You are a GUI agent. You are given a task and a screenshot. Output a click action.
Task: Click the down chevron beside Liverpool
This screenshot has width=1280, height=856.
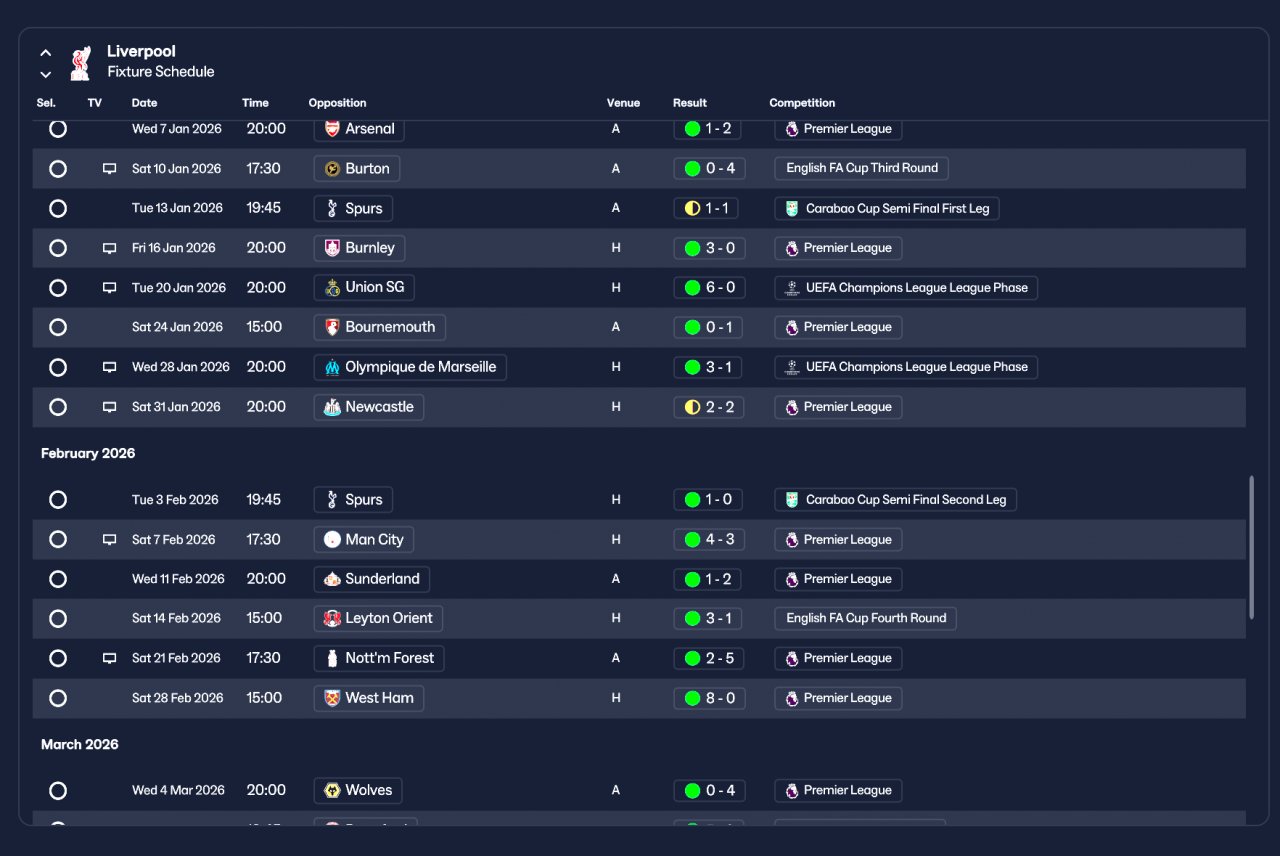[x=45, y=74]
